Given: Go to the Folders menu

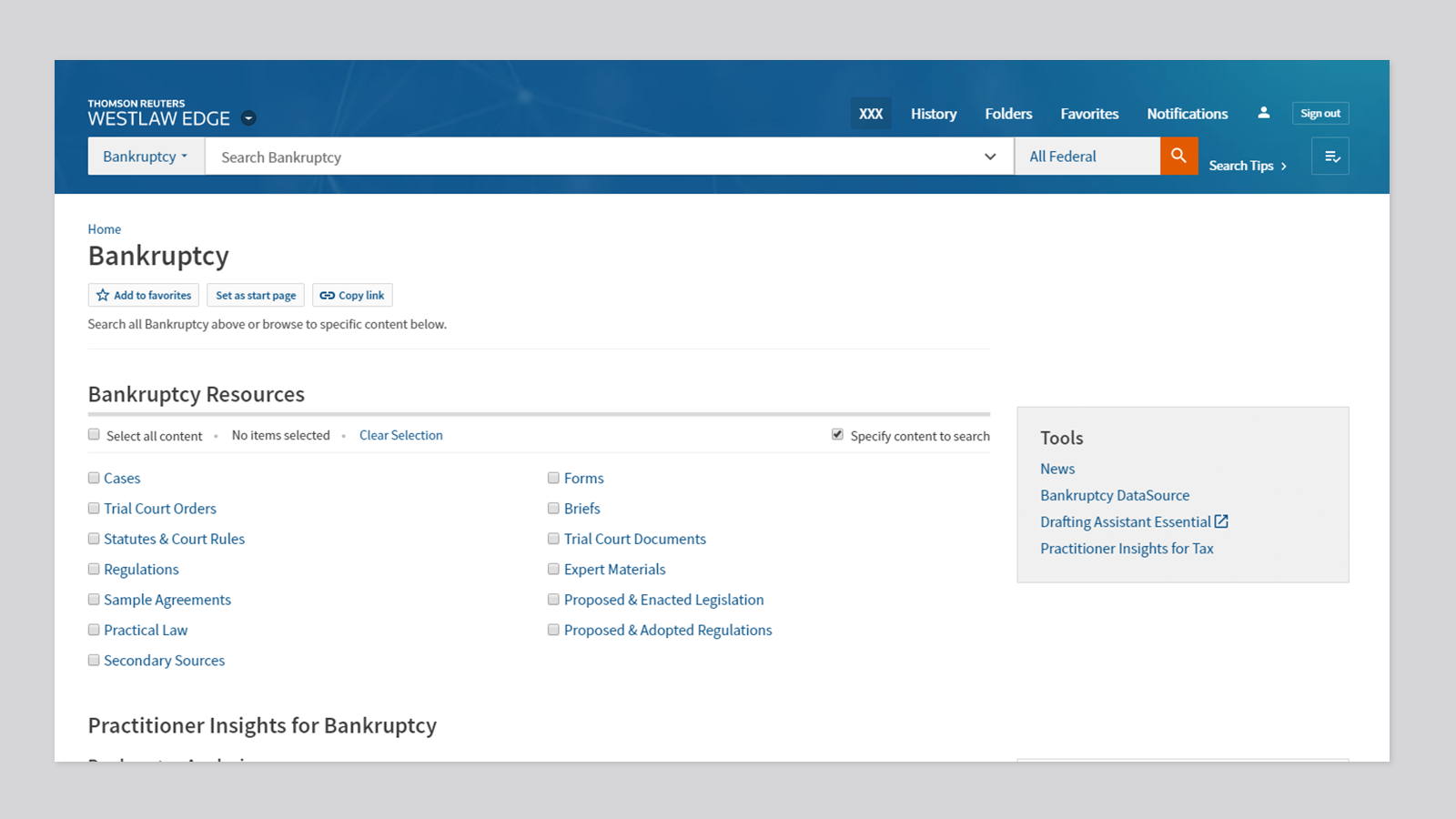Looking at the screenshot, I should pos(1008,114).
